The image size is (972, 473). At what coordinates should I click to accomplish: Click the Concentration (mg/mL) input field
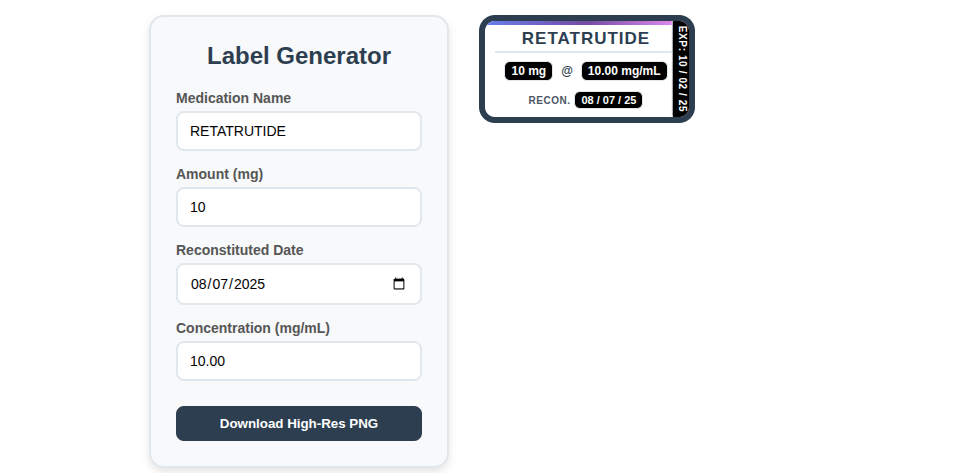[x=299, y=361]
